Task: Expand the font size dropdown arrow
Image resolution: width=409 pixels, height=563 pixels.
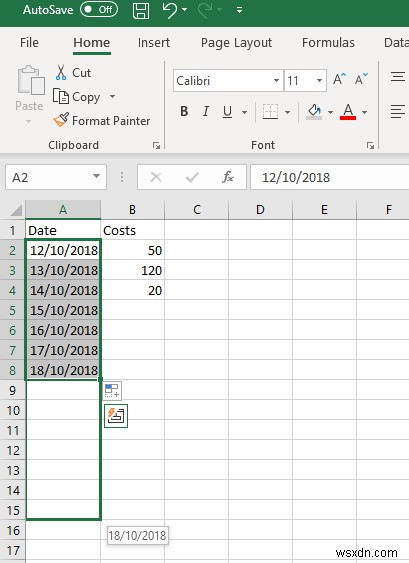Action: (x=319, y=80)
